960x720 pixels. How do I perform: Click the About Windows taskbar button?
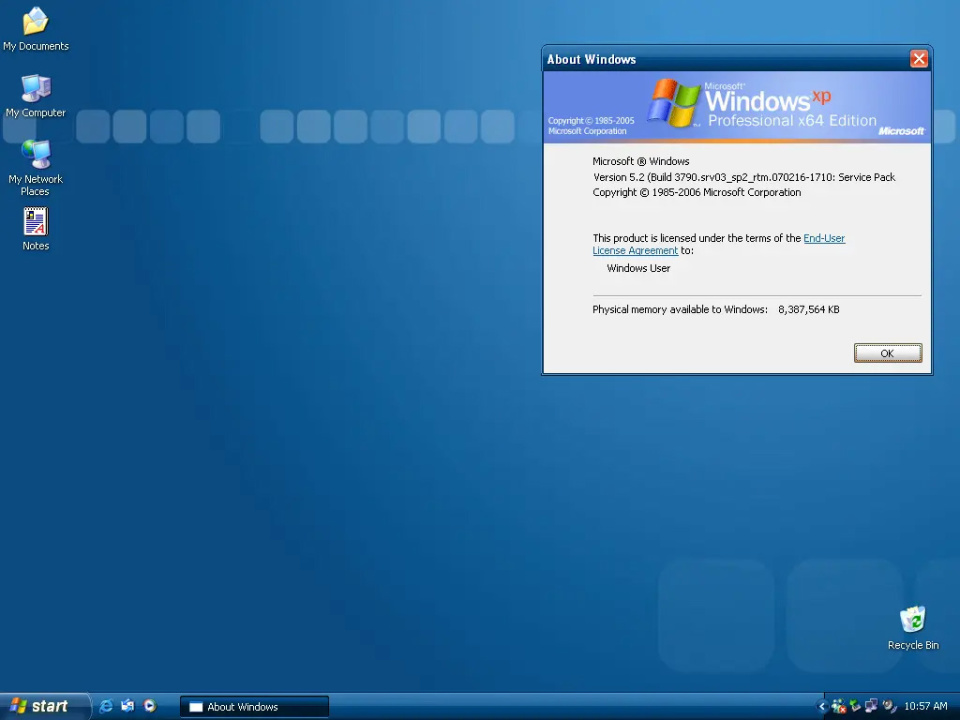coord(254,707)
